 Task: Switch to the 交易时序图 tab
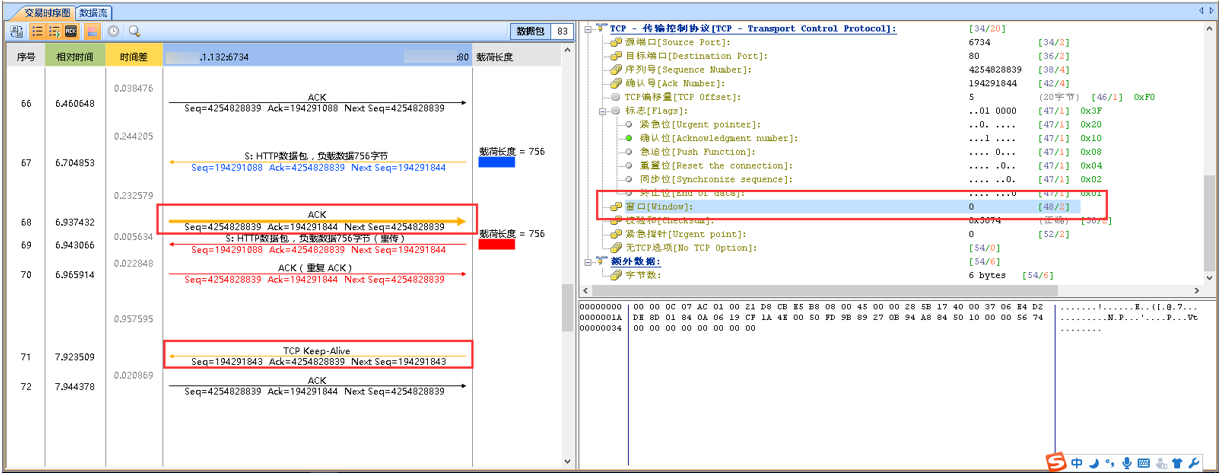(x=47, y=12)
